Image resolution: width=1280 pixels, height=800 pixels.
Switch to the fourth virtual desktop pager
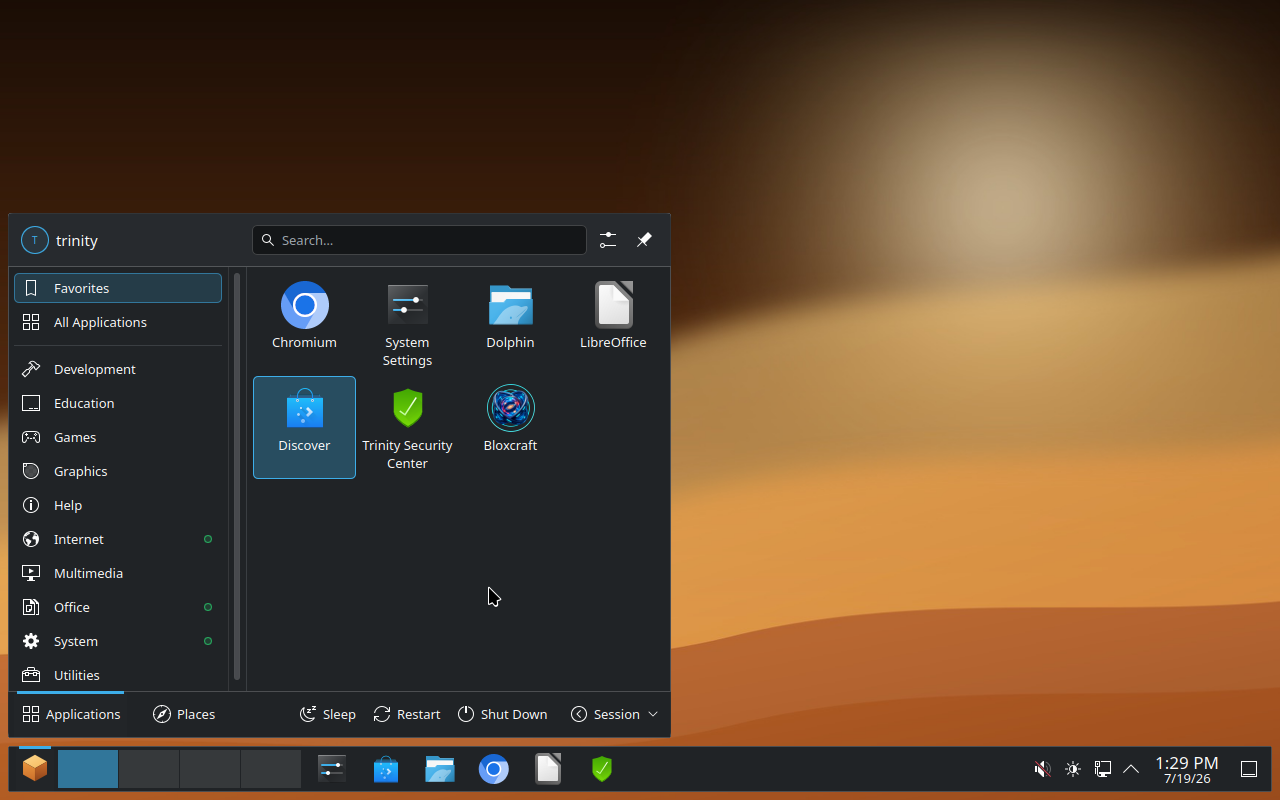[271, 769]
